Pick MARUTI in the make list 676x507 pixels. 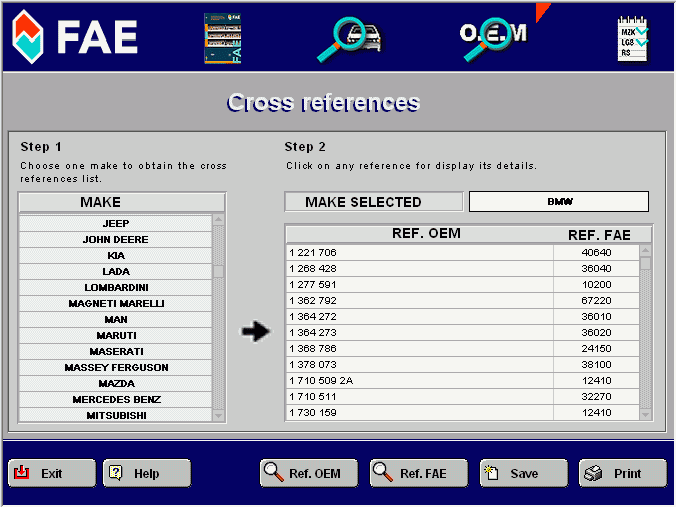pyautogui.click(x=116, y=335)
